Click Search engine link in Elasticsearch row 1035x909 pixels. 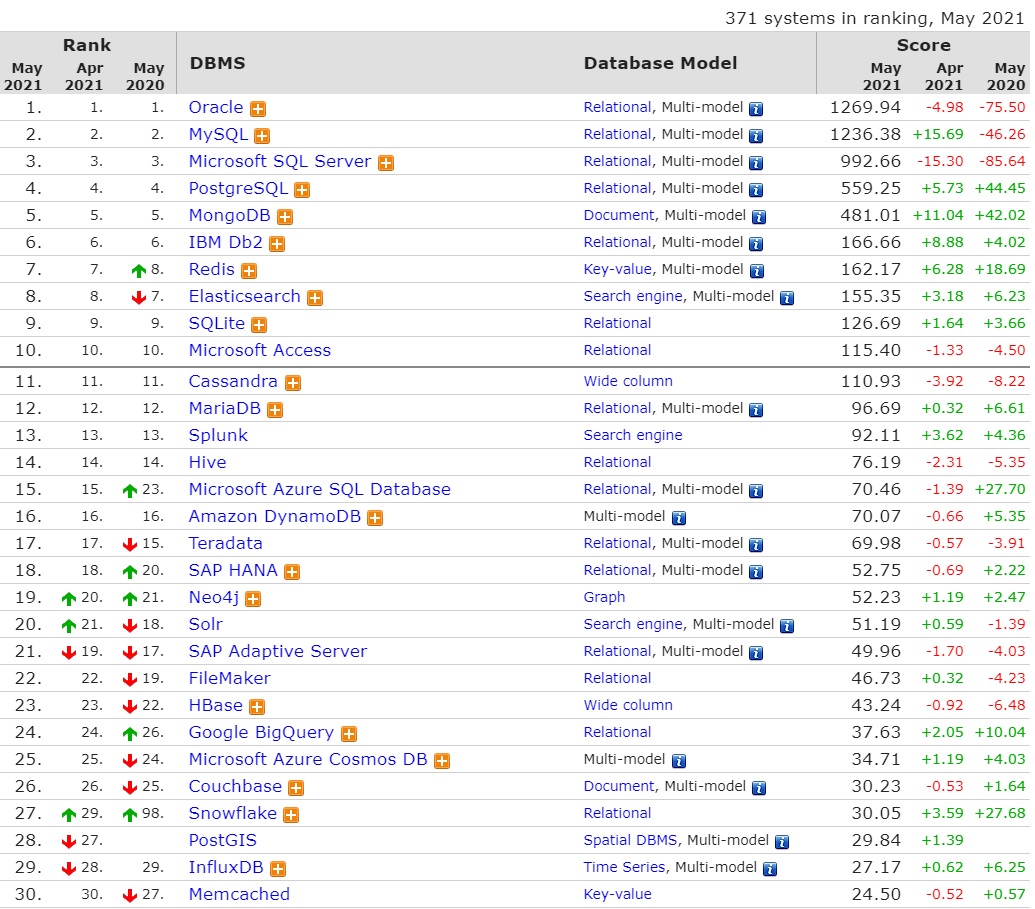click(632, 297)
